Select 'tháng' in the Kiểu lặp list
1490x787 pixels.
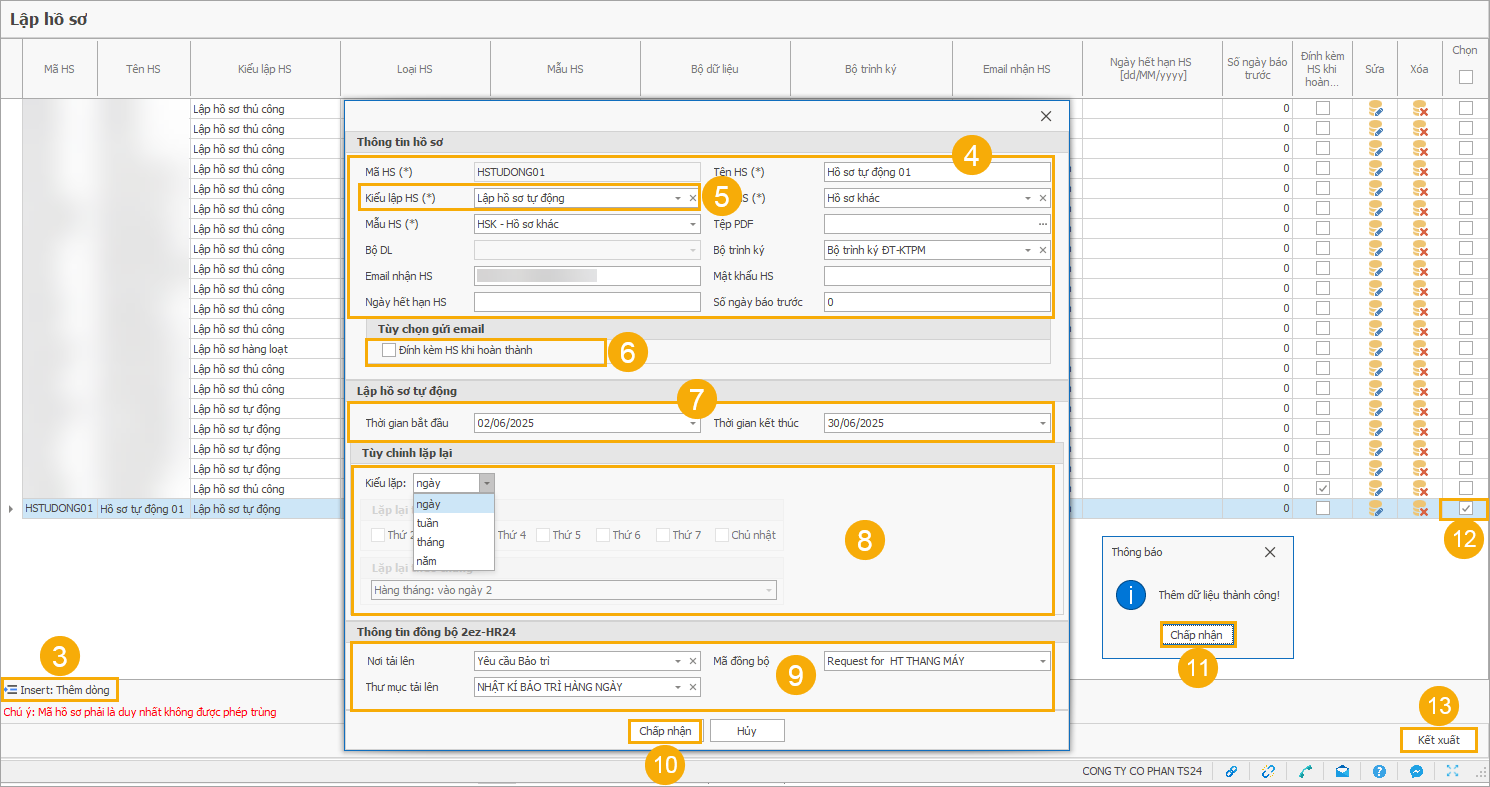click(454, 542)
